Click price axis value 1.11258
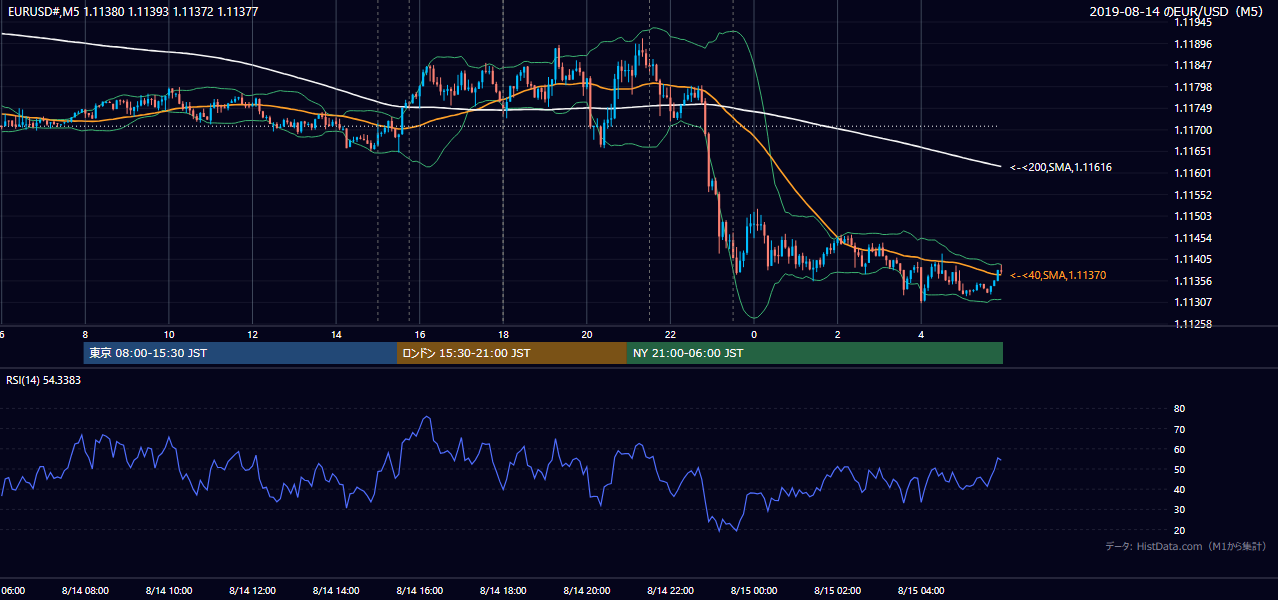 point(1193,324)
